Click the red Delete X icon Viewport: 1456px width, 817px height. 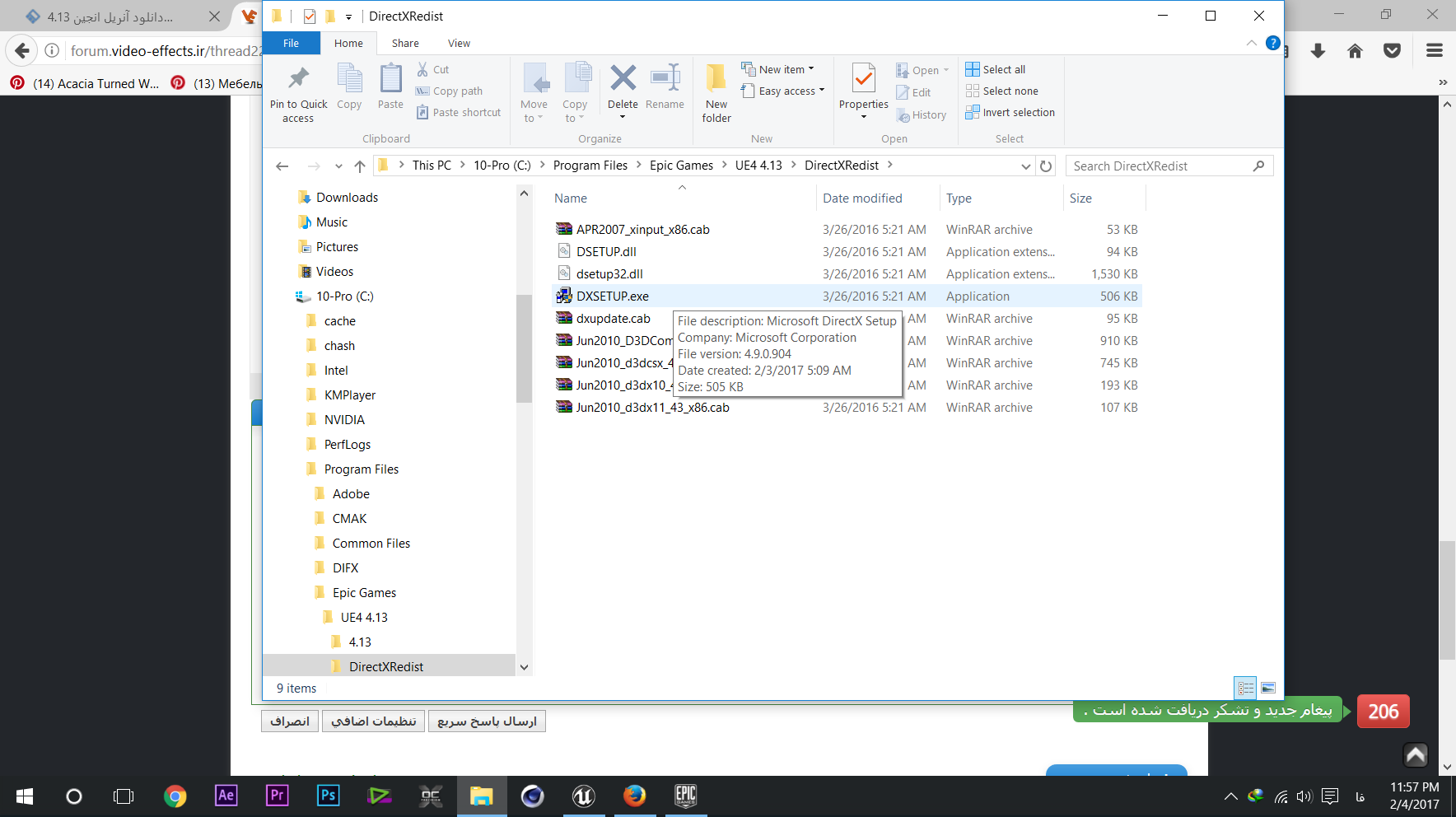click(x=623, y=77)
